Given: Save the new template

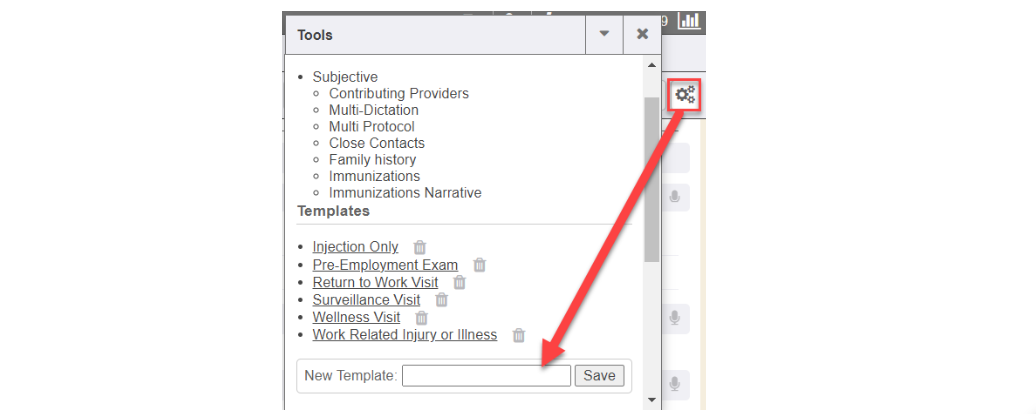Looking at the screenshot, I should click(x=599, y=376).
